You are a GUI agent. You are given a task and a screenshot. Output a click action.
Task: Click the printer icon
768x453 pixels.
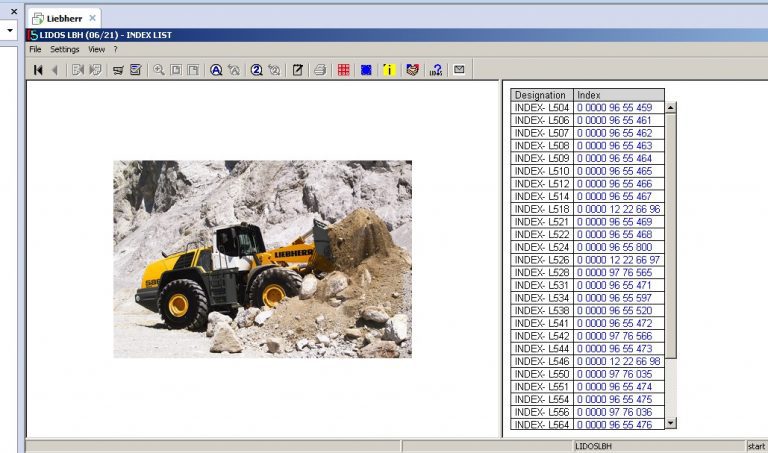coord(320,70)
